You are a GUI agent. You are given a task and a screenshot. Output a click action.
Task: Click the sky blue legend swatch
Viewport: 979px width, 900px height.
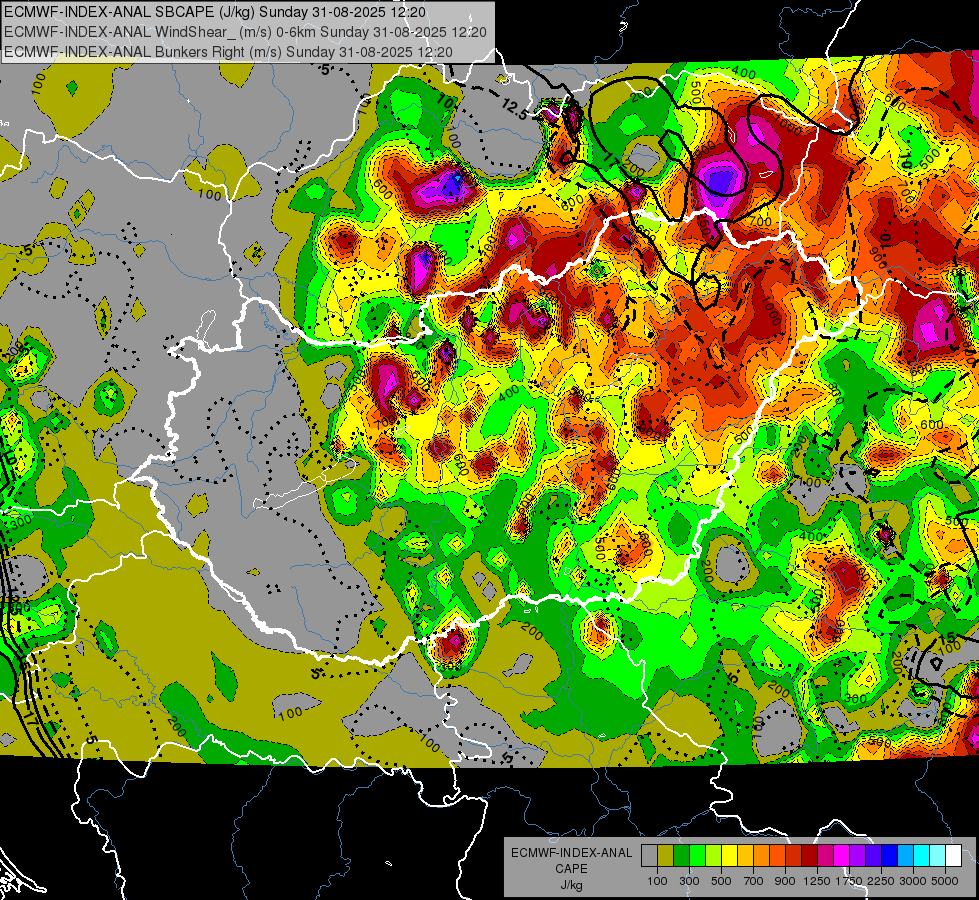tap(906, 856)
